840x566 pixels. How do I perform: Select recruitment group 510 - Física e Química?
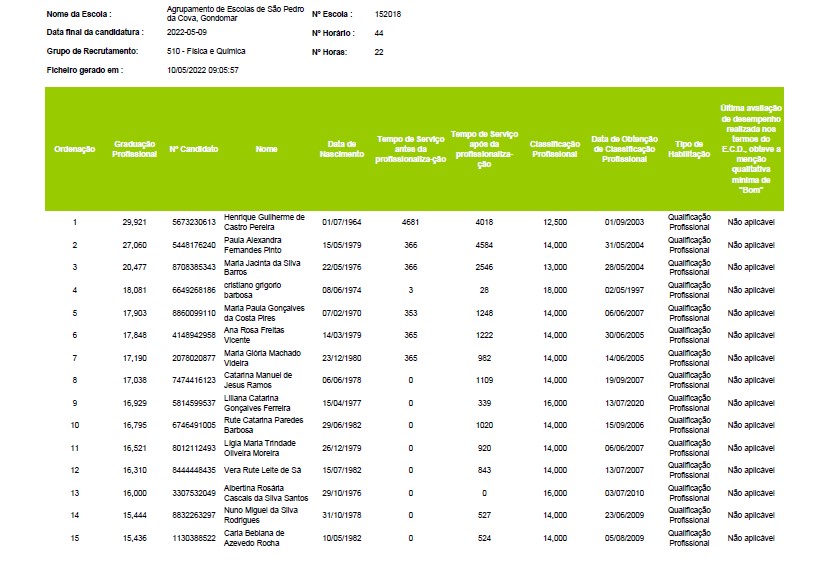pos(206,51)
